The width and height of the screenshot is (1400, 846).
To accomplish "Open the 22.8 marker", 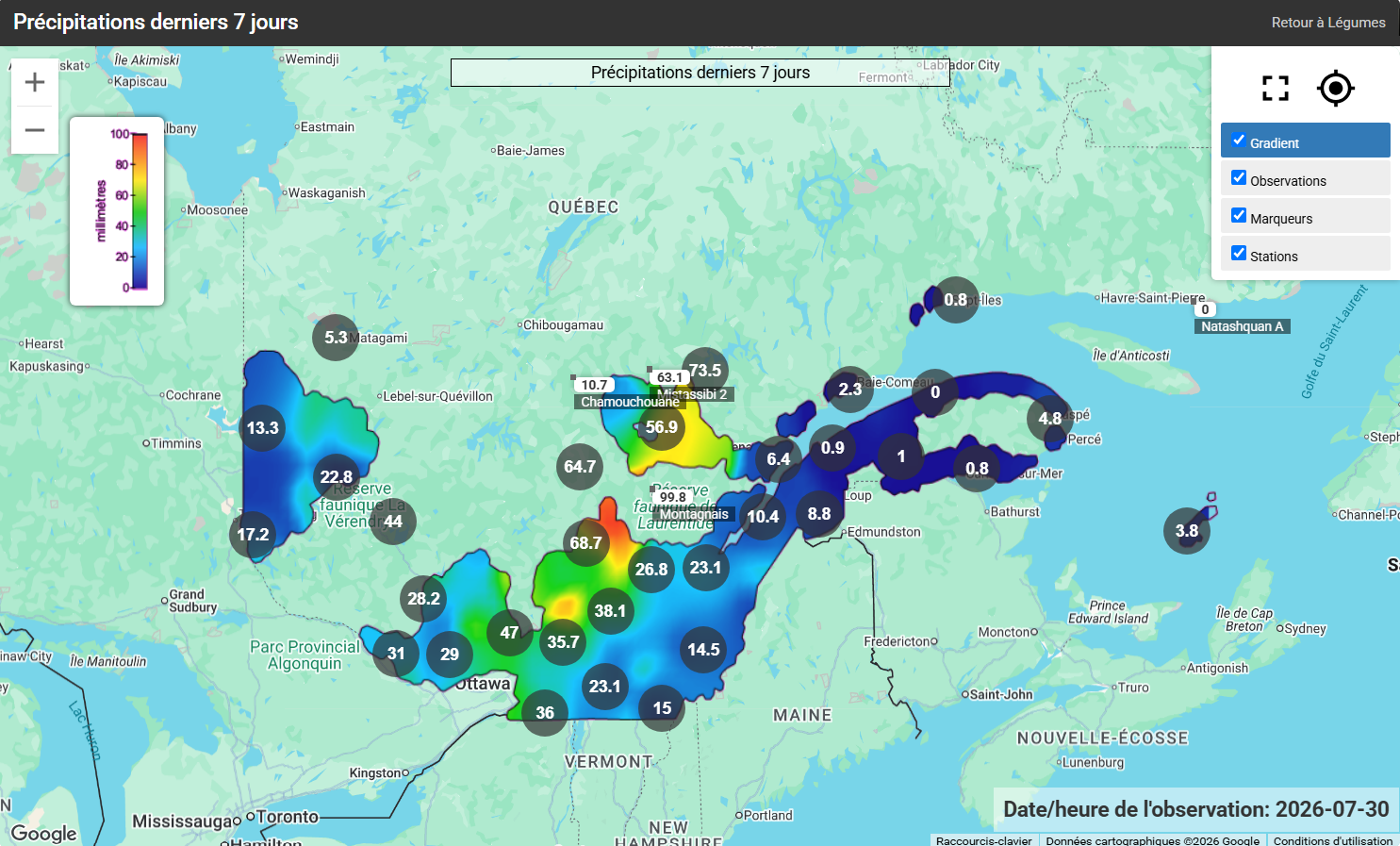I will (x=337, y=477).
